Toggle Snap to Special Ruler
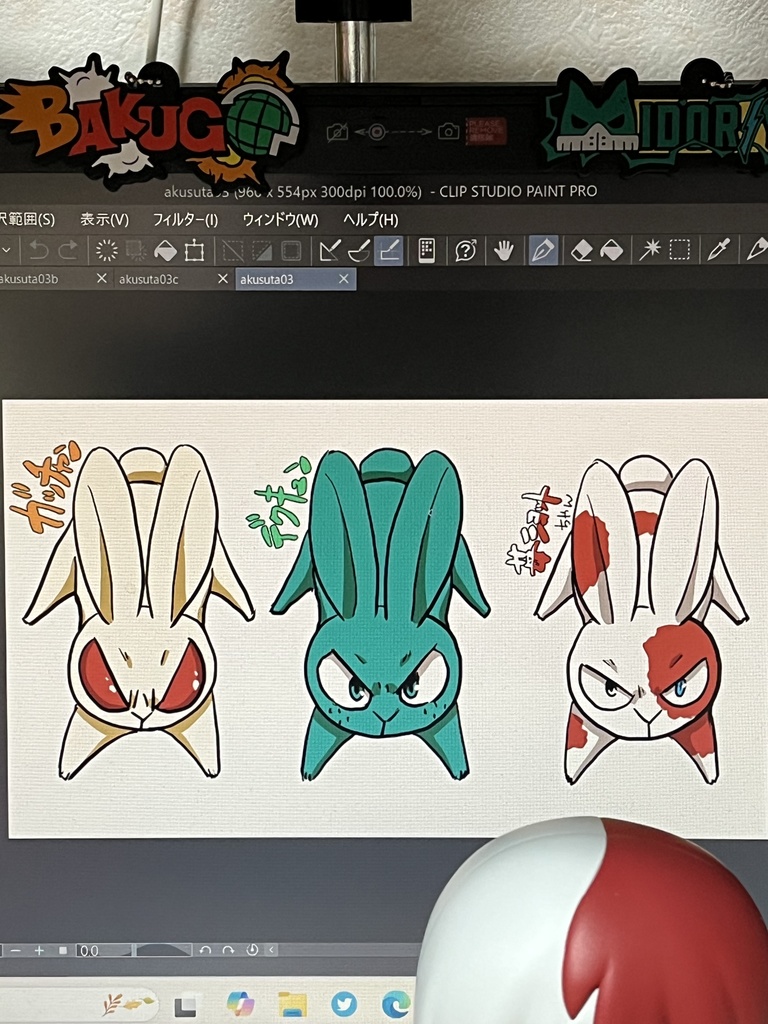The width and height of the screenshot is (768, 1024). click(x=359, y=251)
